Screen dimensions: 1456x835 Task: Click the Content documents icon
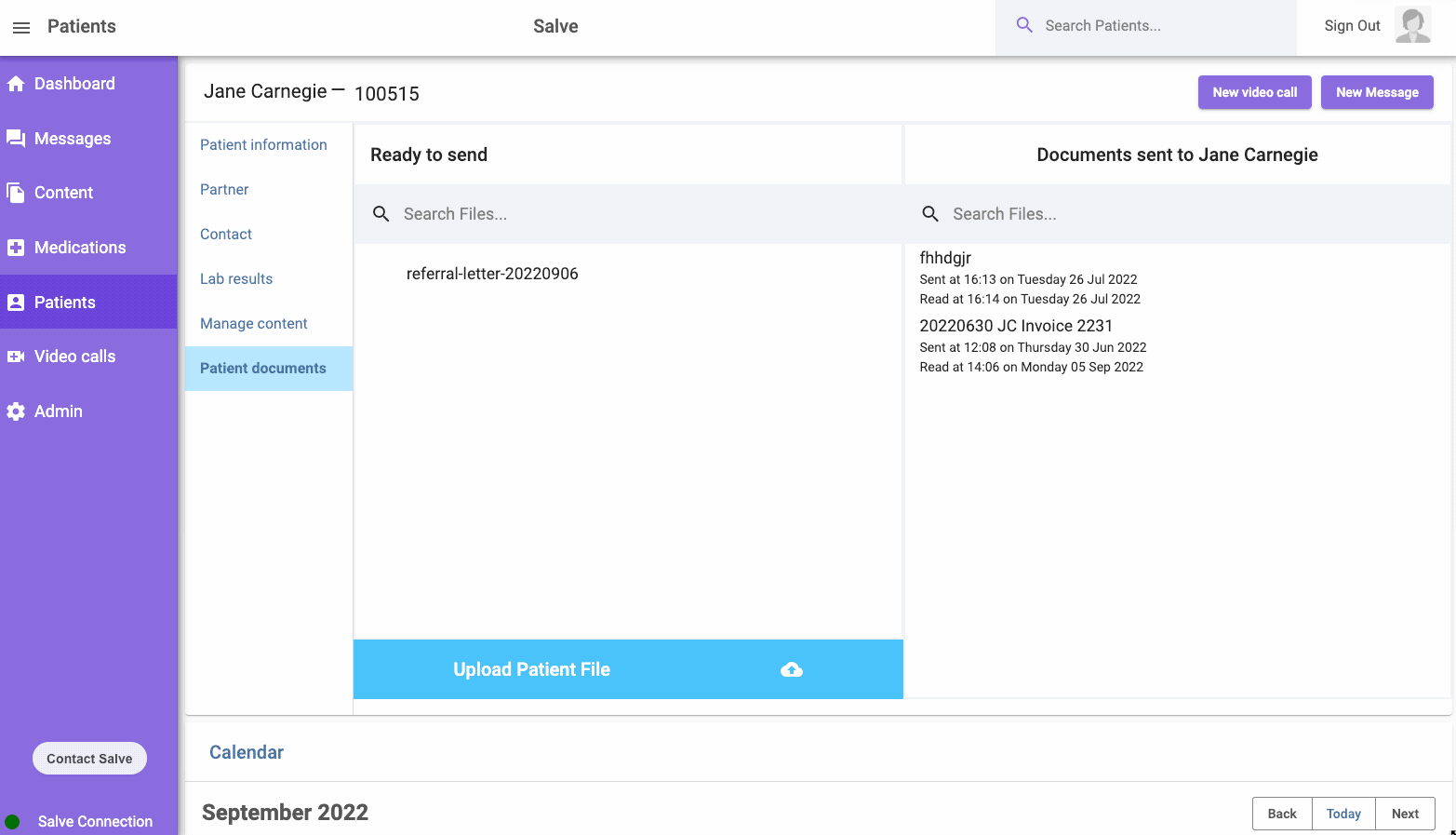tap(16, 193)
